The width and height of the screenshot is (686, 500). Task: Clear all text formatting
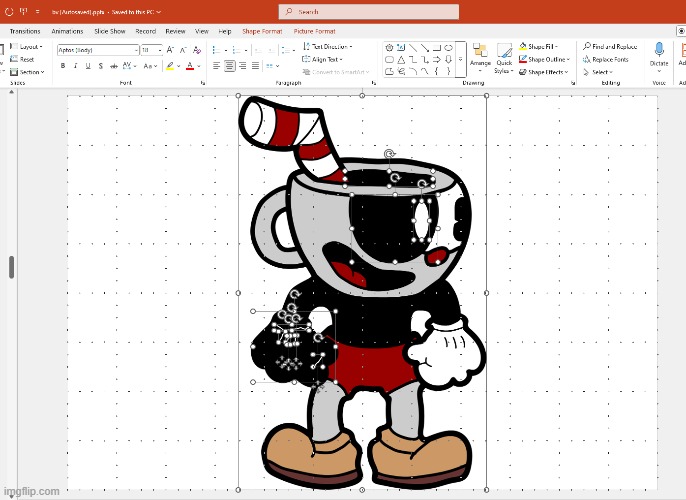tap(197, 50)
